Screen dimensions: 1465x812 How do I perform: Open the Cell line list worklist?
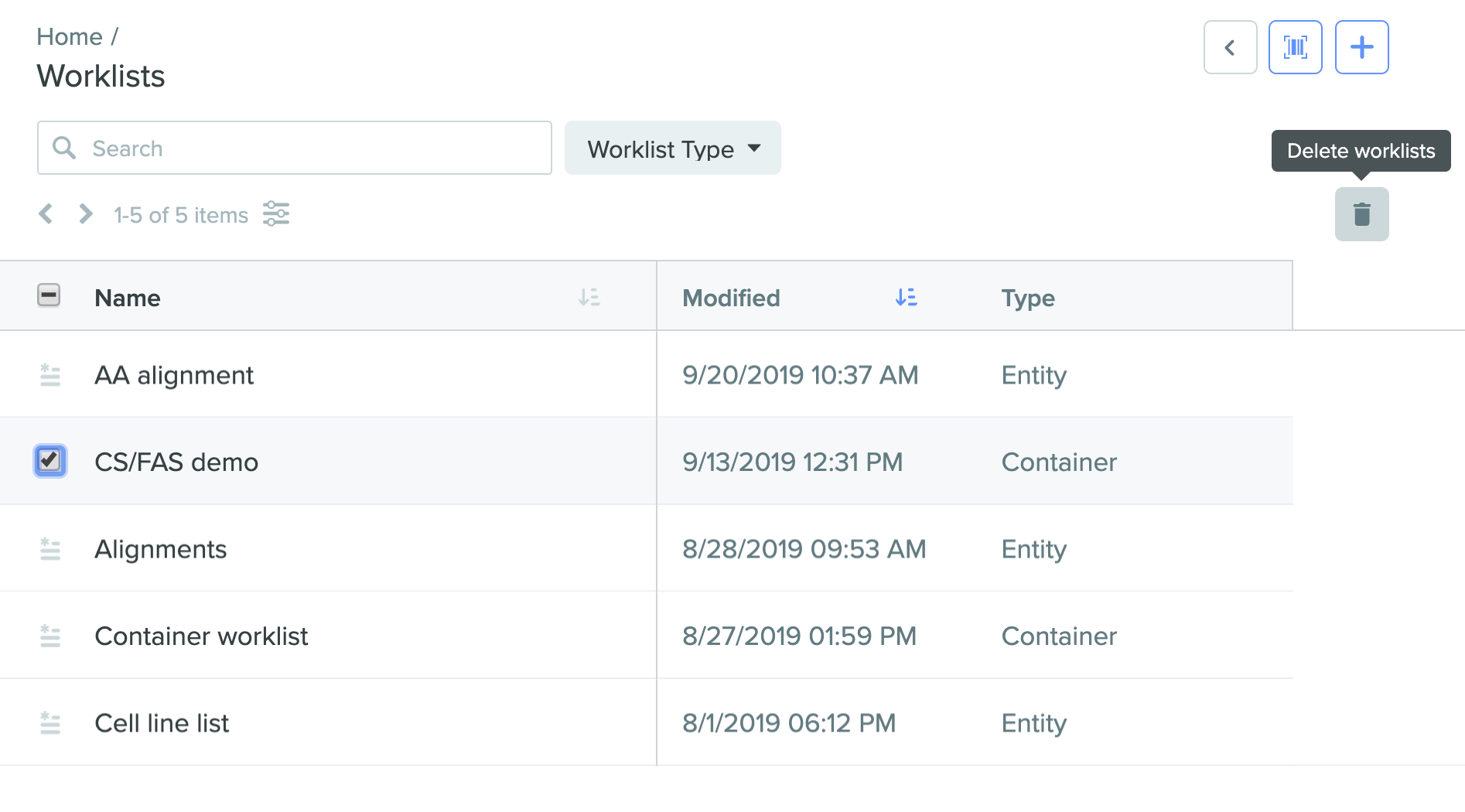tap(162, 723)
